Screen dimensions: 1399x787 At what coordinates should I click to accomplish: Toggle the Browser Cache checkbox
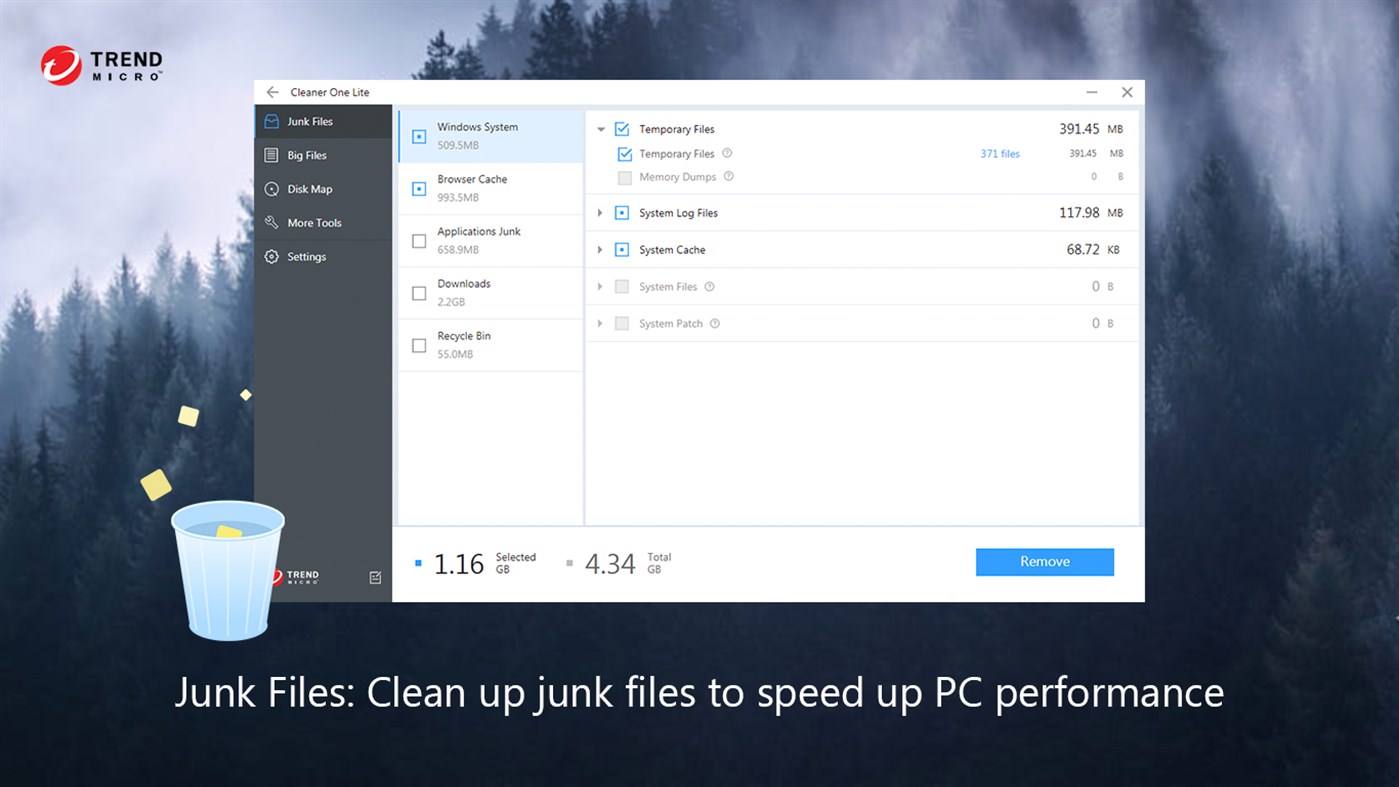419,188
